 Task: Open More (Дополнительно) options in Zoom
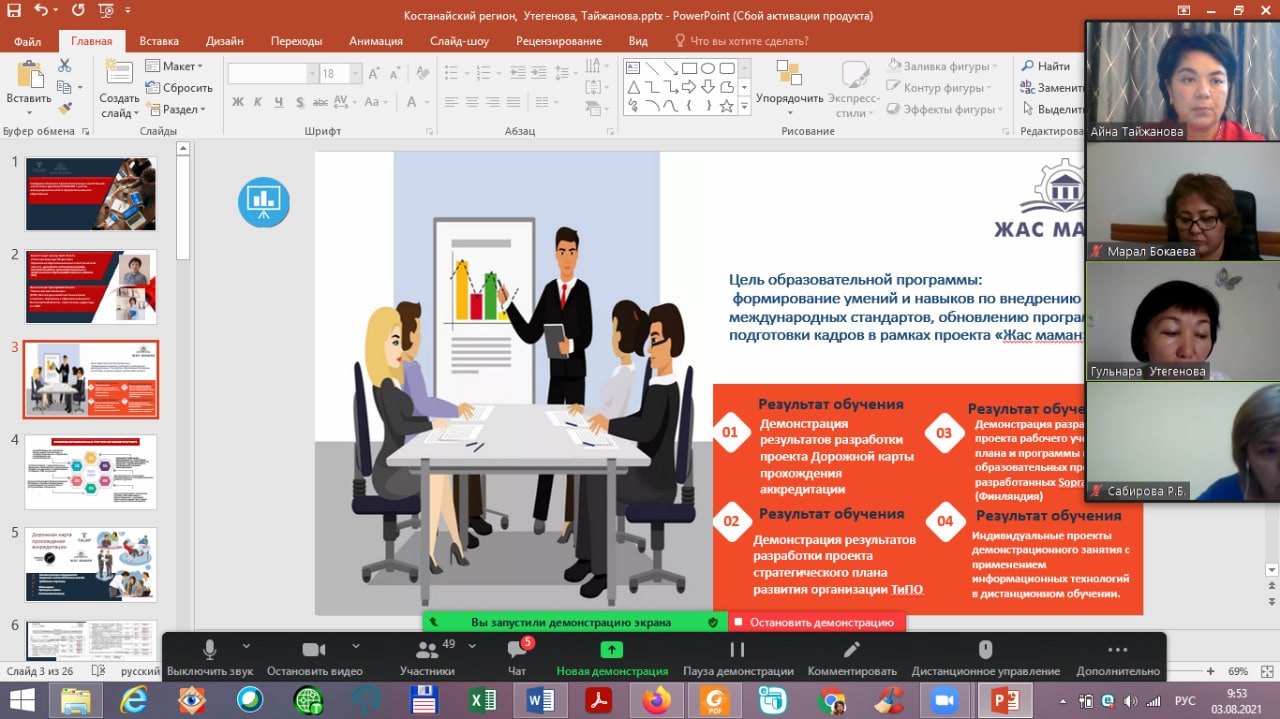[x=1118, y=658]
